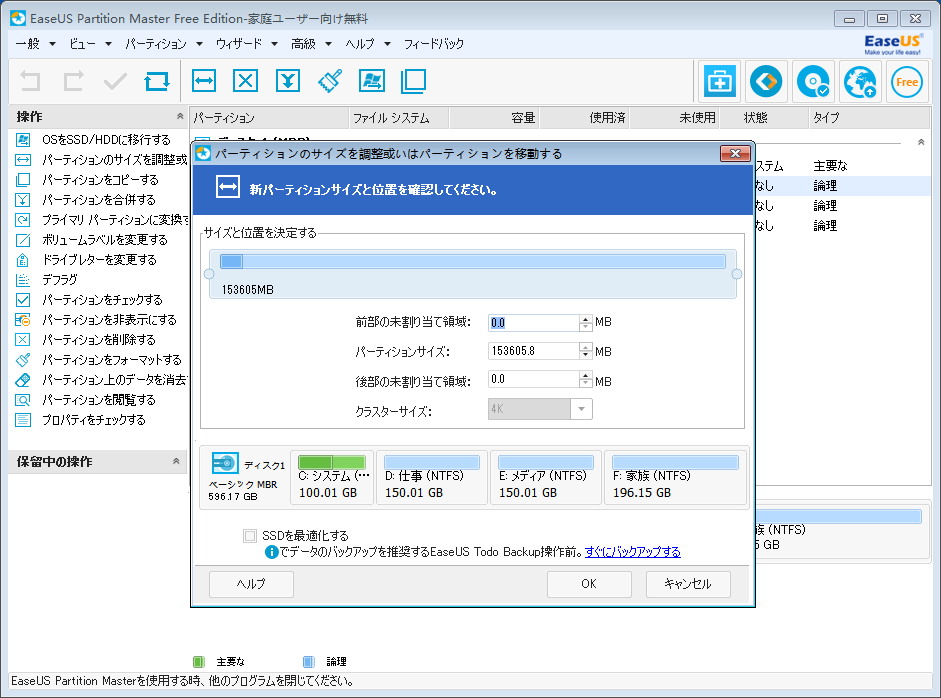Click the プロパティをチェックする sidebar icon
Screen dimensions: 941x698
point(23,420)
